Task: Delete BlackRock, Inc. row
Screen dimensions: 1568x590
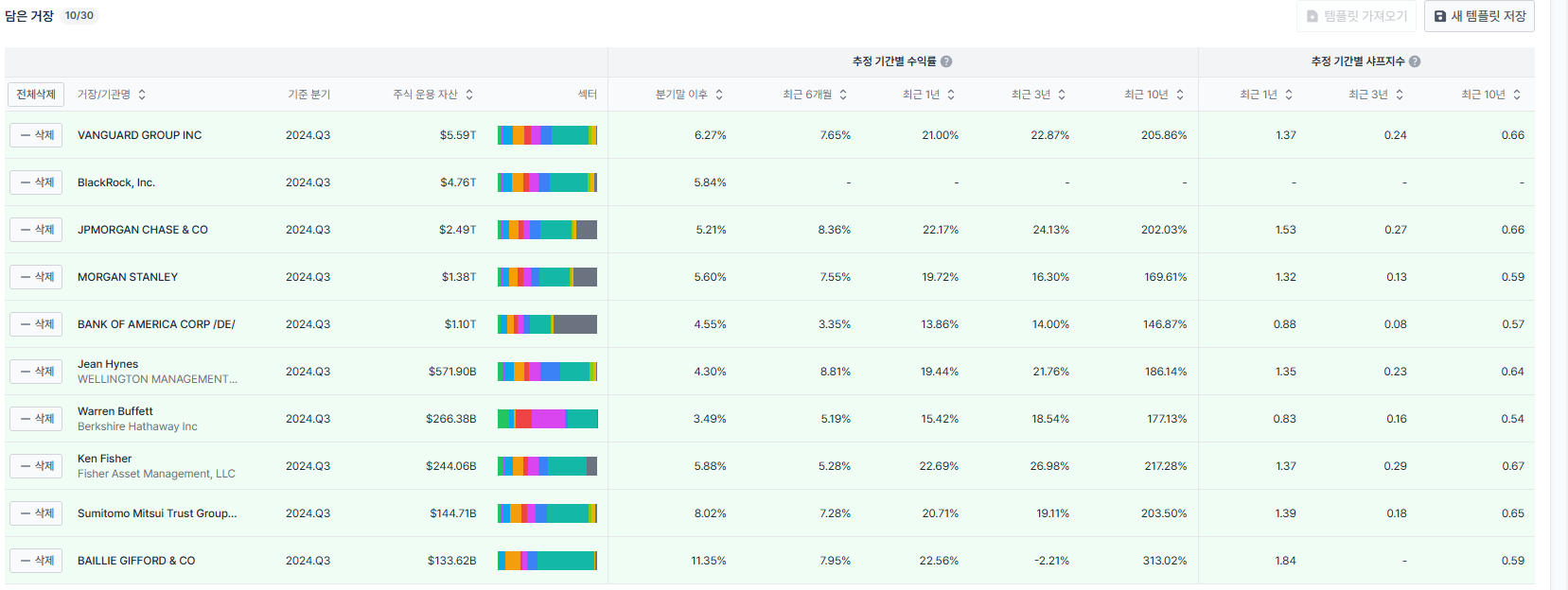Action: pos(36,182)
